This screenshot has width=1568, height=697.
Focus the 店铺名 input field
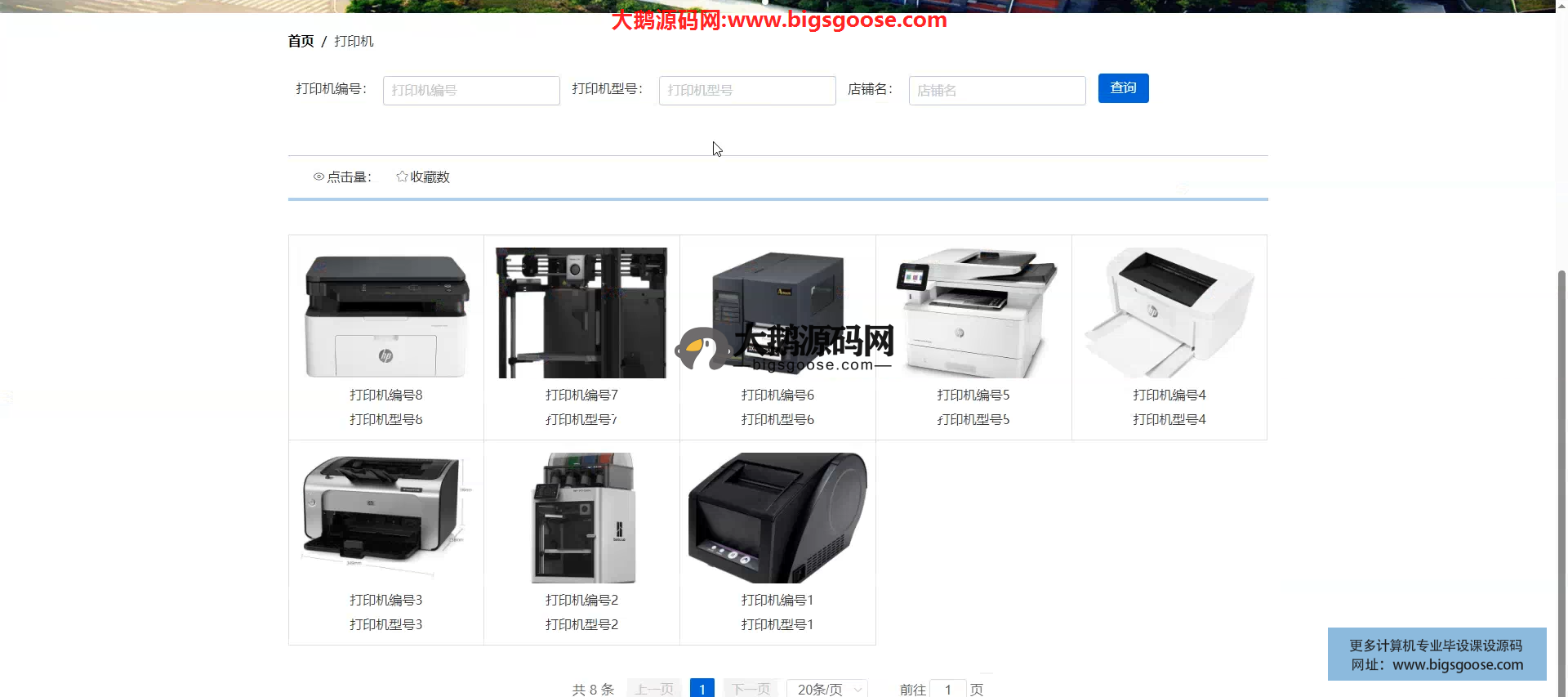997,91
